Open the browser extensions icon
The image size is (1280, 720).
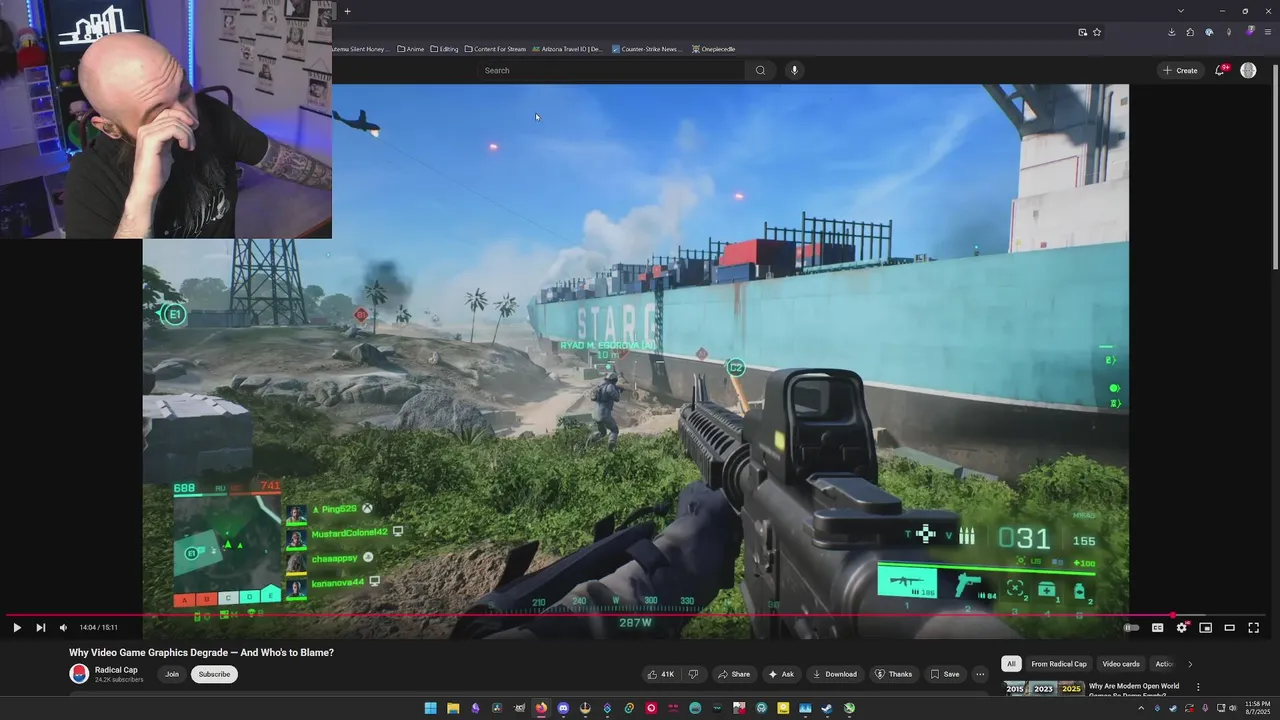(1190, 32)
